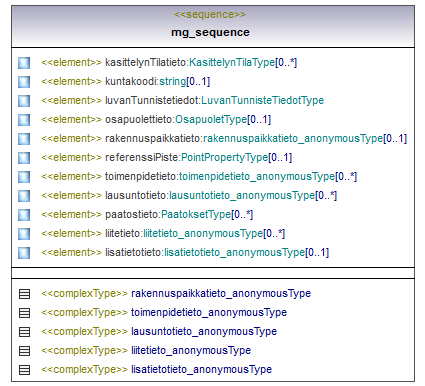Click complexType icon for lisatietotieto_anonymousType

point(24,370)
